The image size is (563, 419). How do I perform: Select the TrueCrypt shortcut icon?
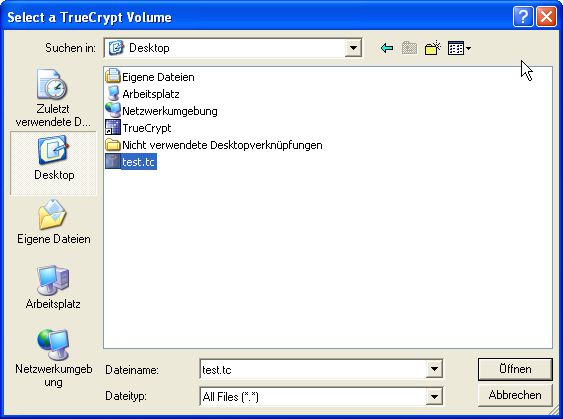click(113, 127)
